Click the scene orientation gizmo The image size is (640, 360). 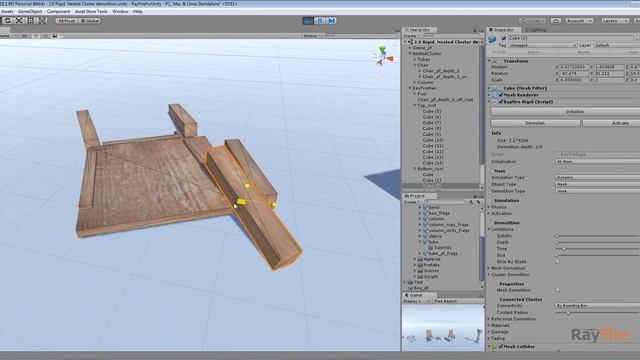click(x=382, y=56)
